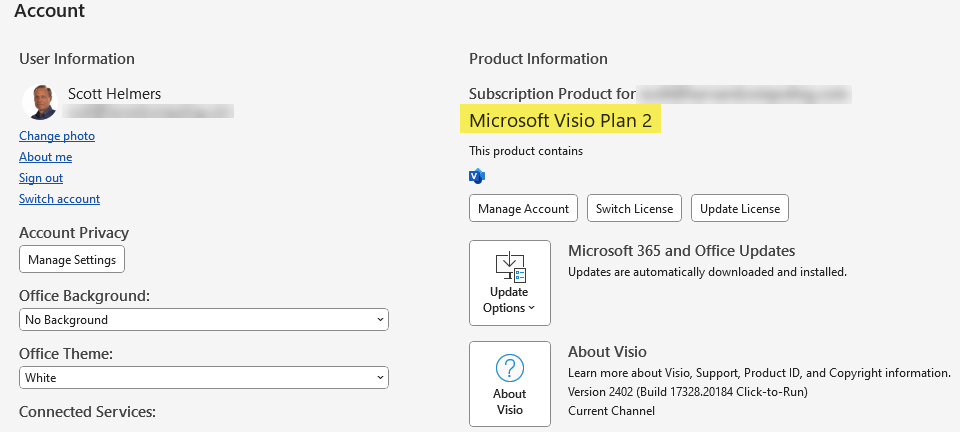
Task: Click the About Visio question mark icon
Action: 510,369
